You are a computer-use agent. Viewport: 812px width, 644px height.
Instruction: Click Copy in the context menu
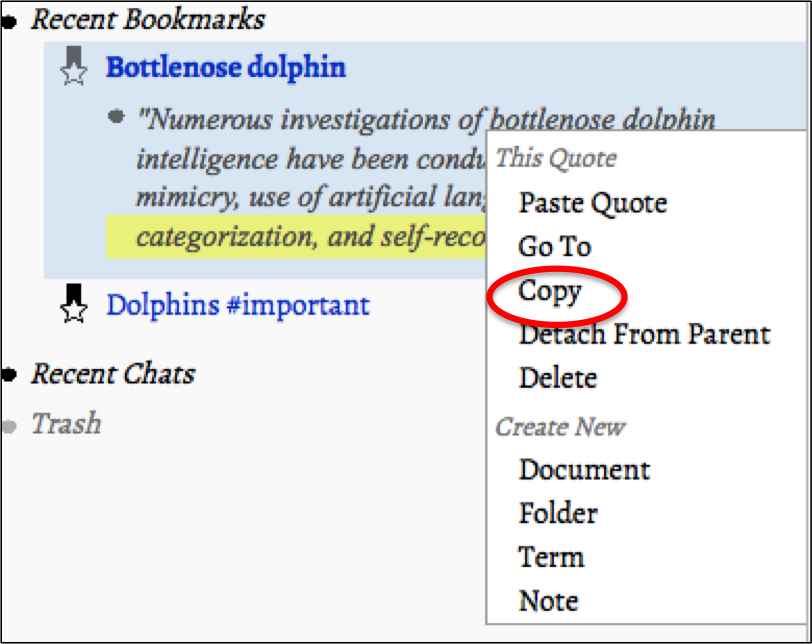coord(550,291)
